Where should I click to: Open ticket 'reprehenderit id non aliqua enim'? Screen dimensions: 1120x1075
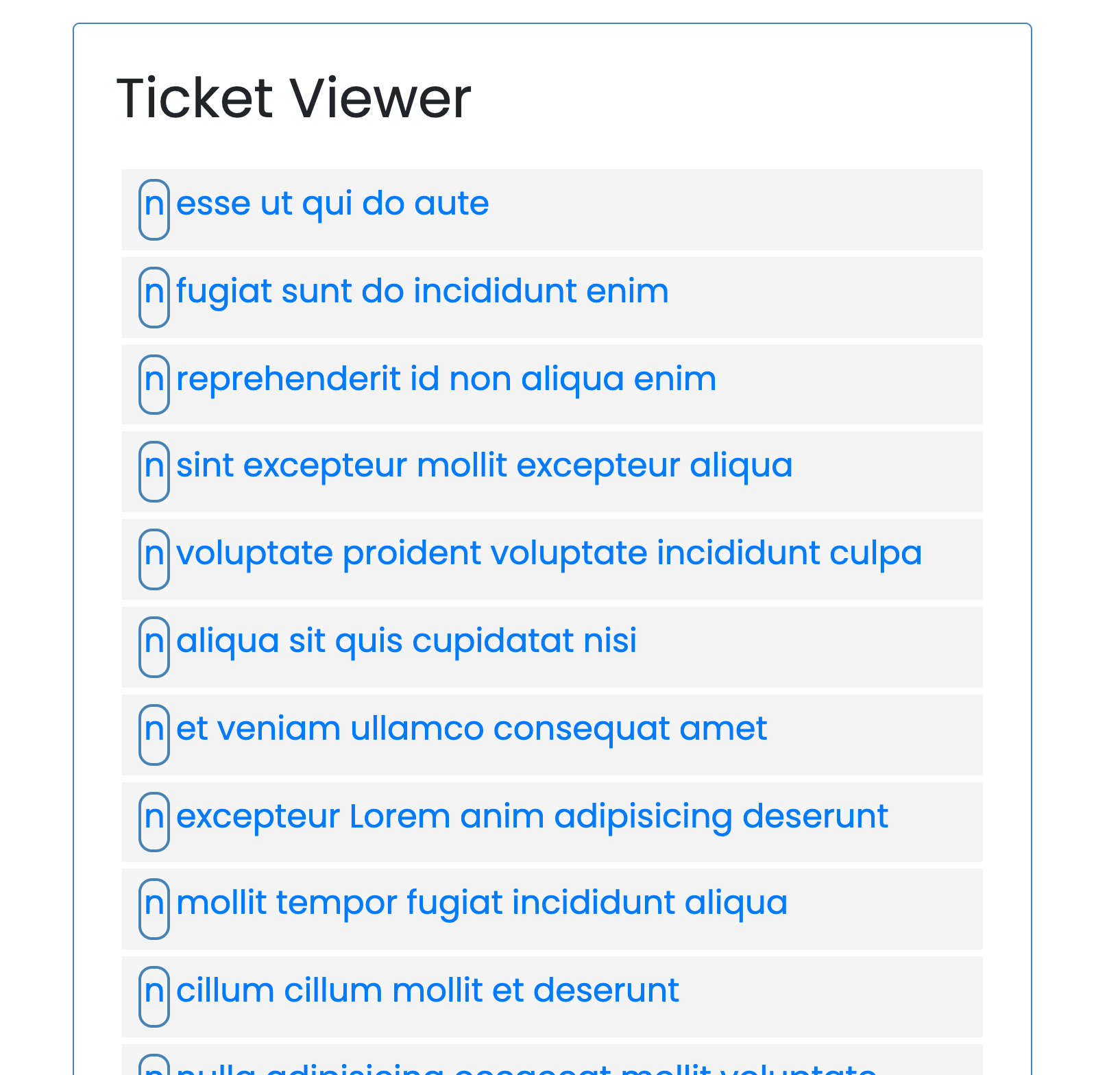[x=446, y=378]
